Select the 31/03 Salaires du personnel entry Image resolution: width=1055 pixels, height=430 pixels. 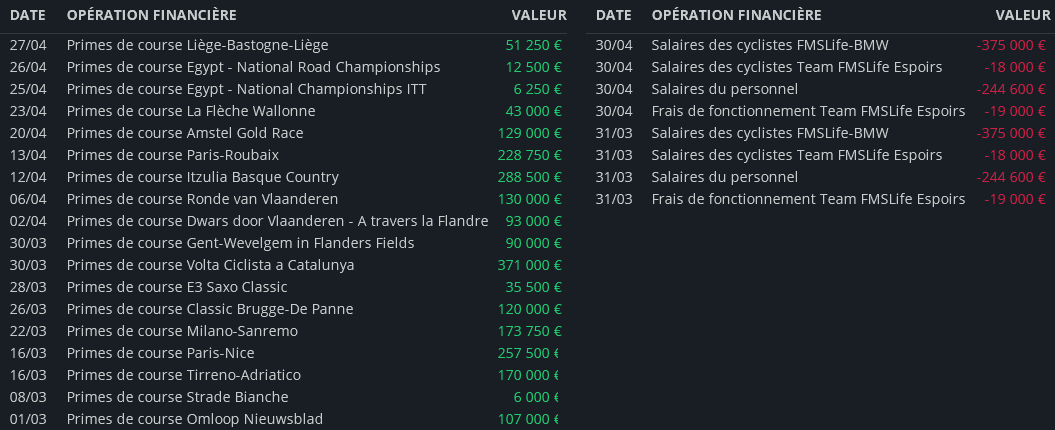[x=724, y=177]
